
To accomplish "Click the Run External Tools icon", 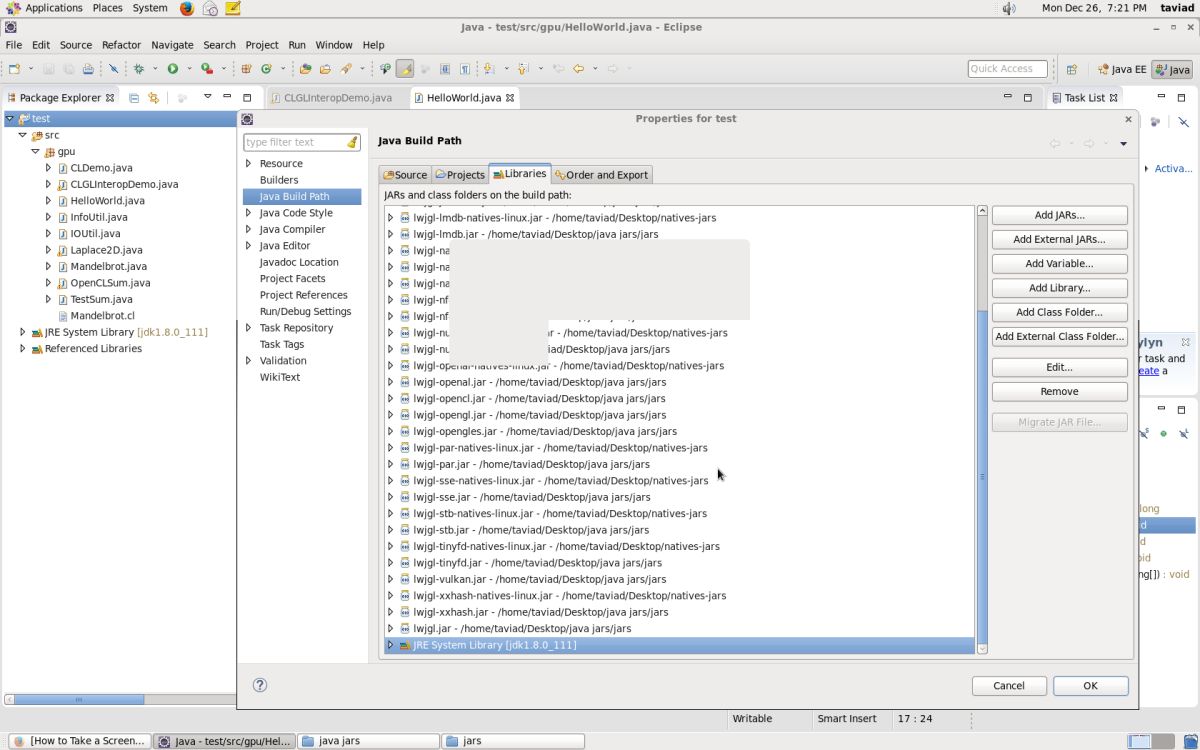I will [x=206, y=69].
